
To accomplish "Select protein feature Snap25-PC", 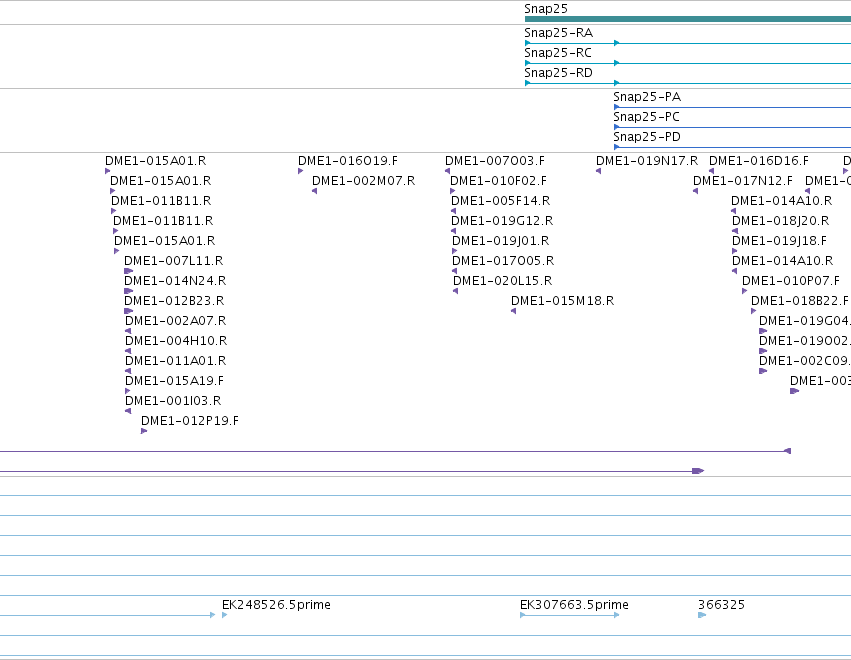I will coord(646,117).
